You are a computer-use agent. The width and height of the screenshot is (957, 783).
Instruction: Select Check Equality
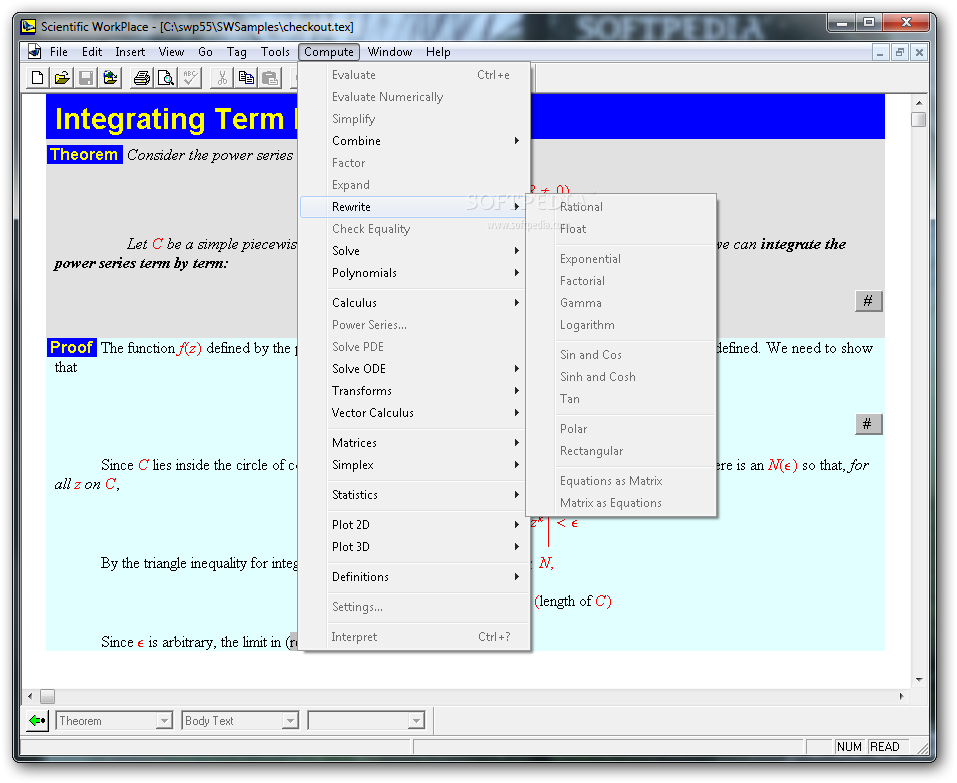pyautogui.click(x=414, y=229)
